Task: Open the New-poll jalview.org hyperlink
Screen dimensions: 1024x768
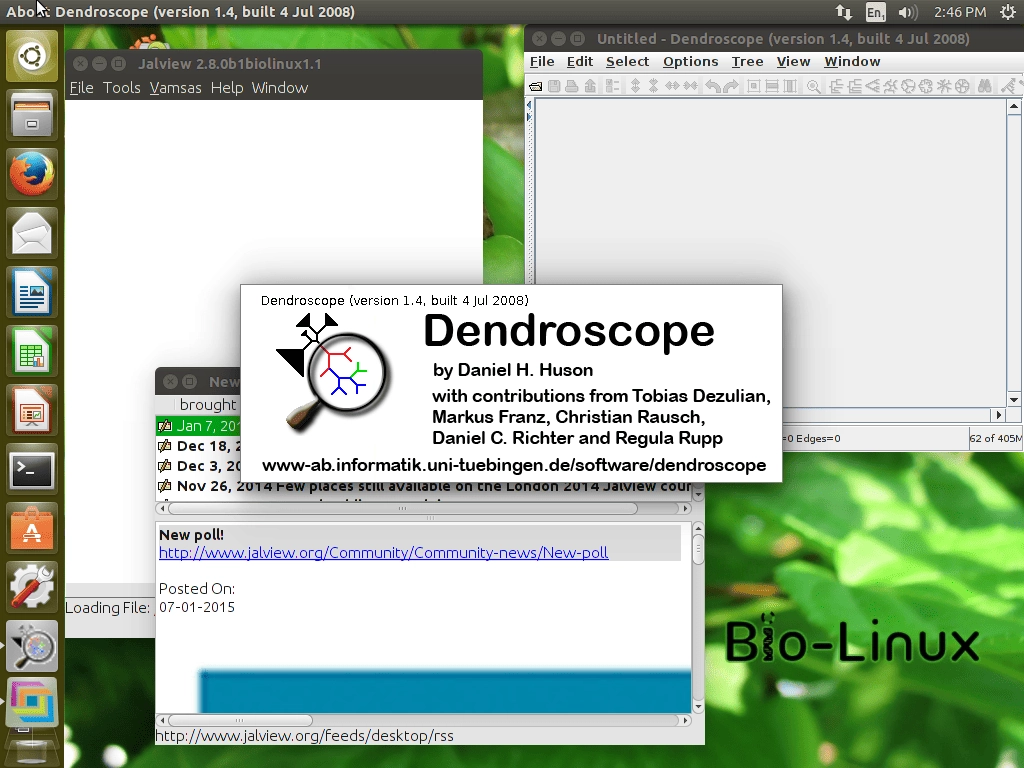Action: click(383, 552)
